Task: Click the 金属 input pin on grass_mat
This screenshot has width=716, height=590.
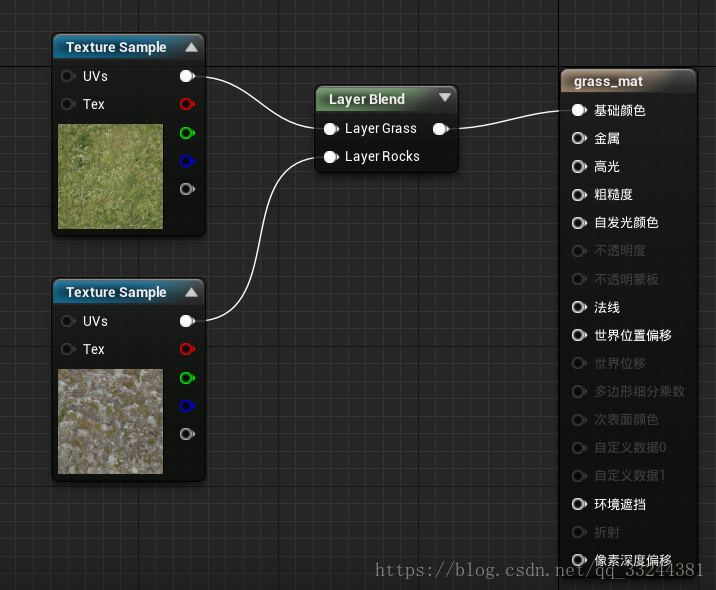Action: click(x=579, y=138)
